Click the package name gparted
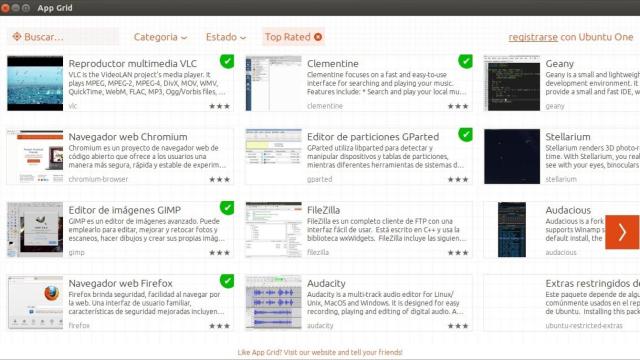The width and height of the screenshot is (640, 360). pos(320,179)
